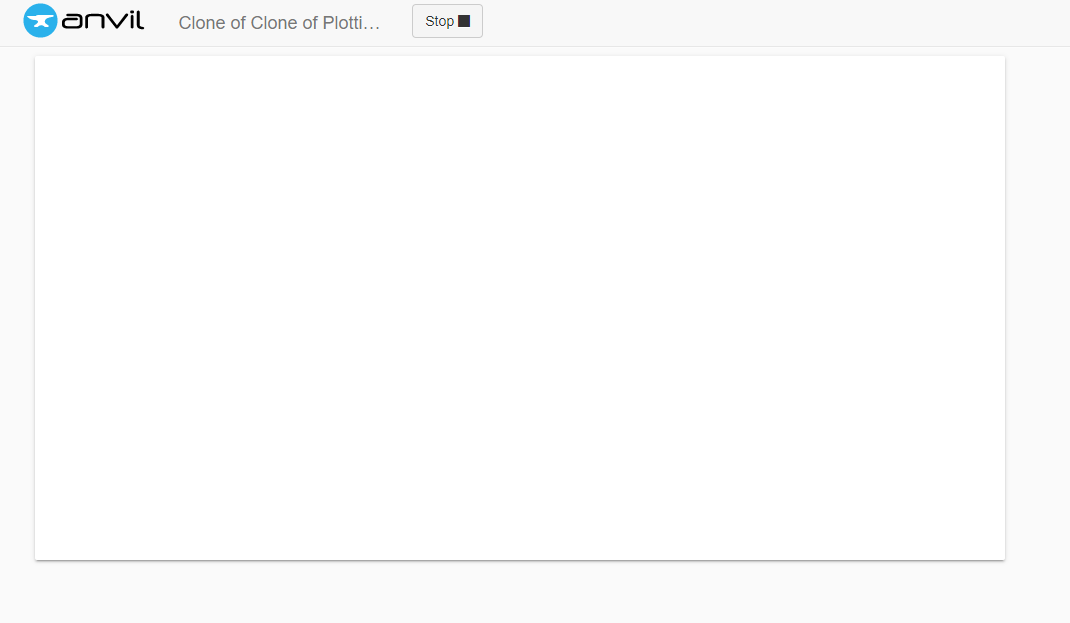Click the 'anvil' wordmark text
The width and height of the screenshot is (1070, 623).
[x=103, y=20]
